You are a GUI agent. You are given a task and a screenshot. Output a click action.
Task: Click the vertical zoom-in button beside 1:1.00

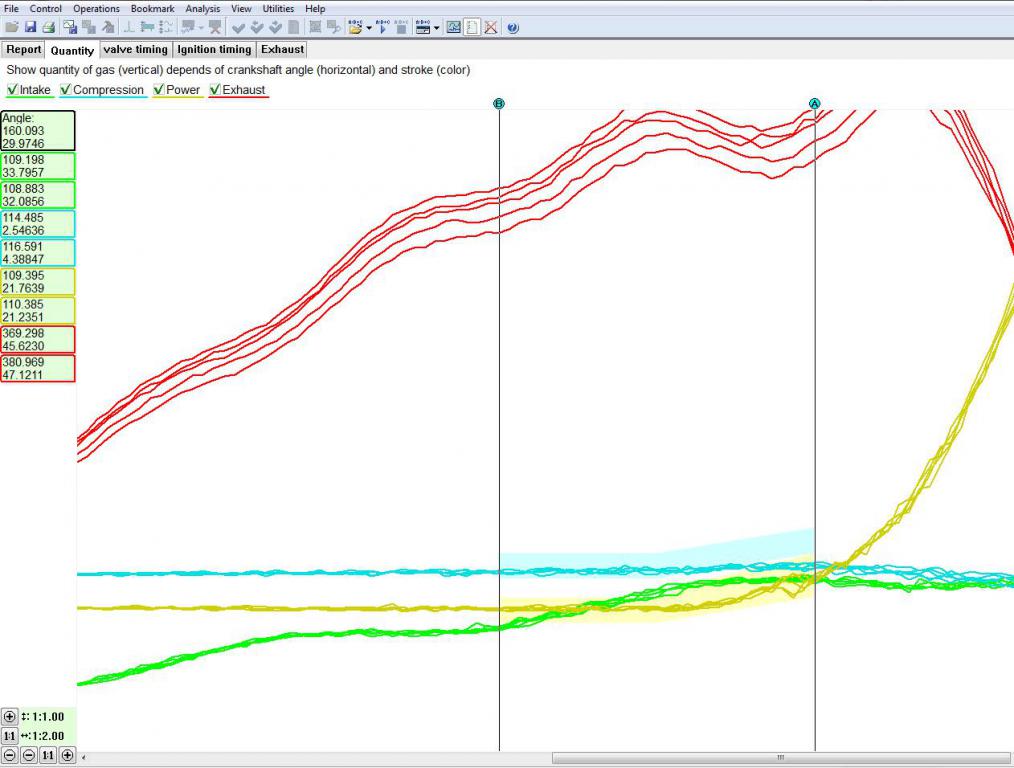click(9, 716)
